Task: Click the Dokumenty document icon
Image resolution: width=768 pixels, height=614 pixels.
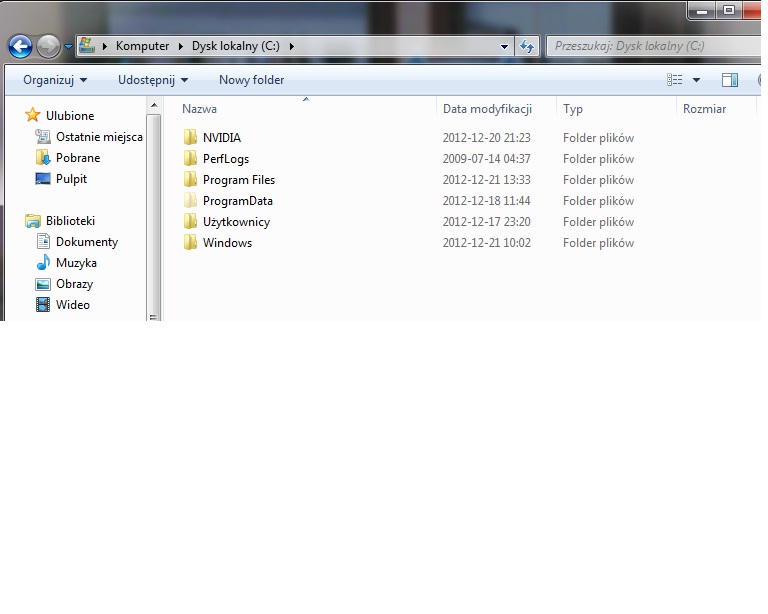Action: point(43,241)
